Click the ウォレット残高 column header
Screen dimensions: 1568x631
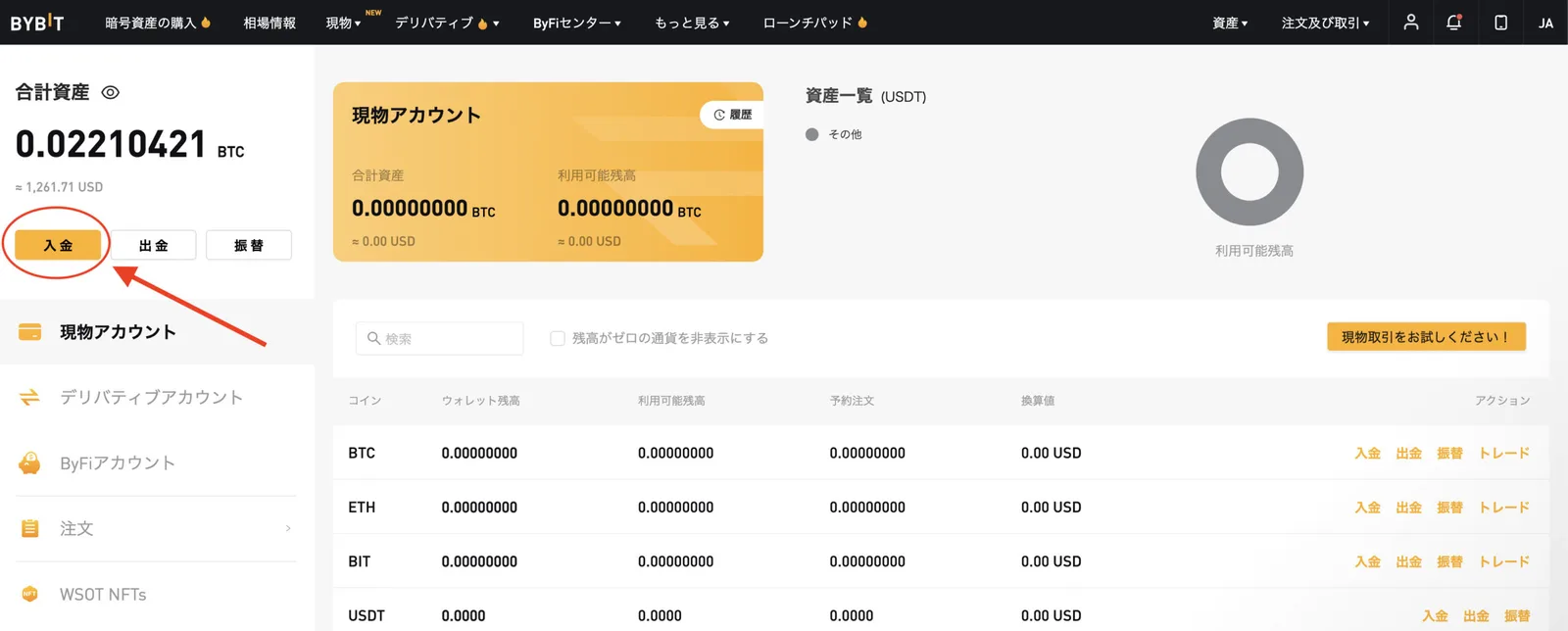click(x=480, y=401)
